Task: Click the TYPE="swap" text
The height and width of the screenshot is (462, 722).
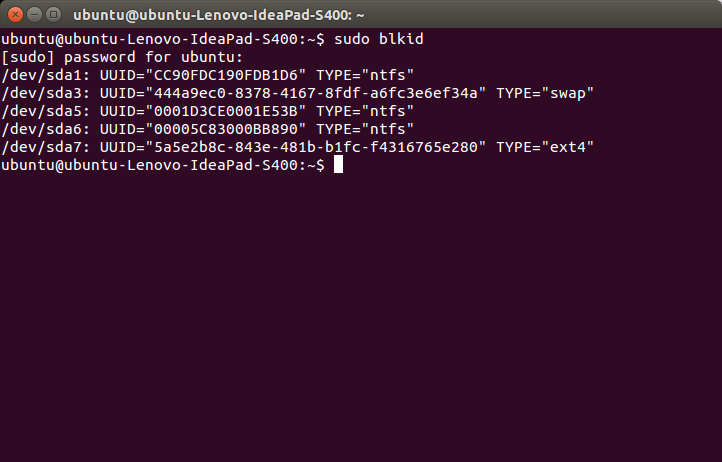Action: coord(545,92)
